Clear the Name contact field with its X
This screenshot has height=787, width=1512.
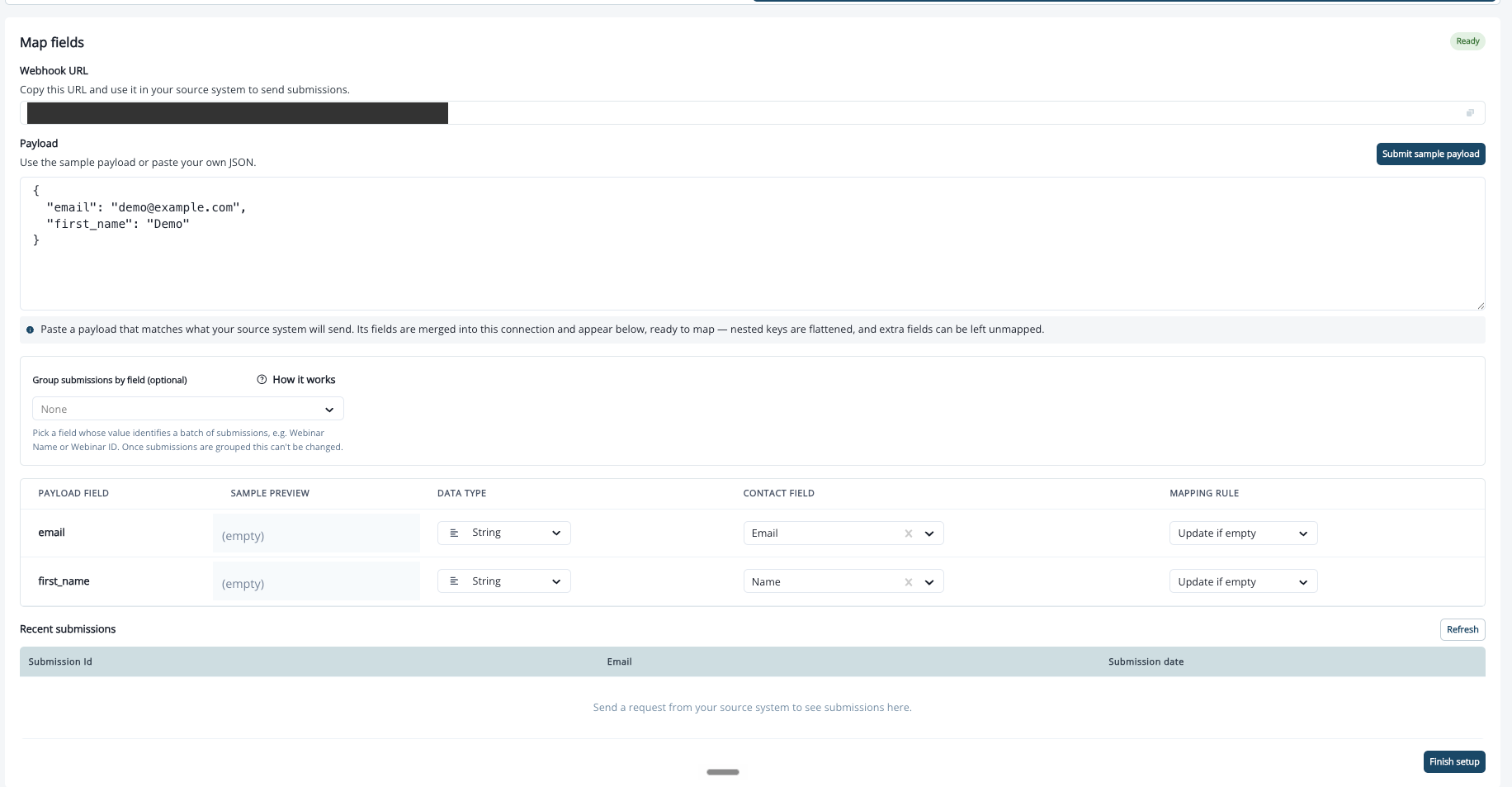908,582
